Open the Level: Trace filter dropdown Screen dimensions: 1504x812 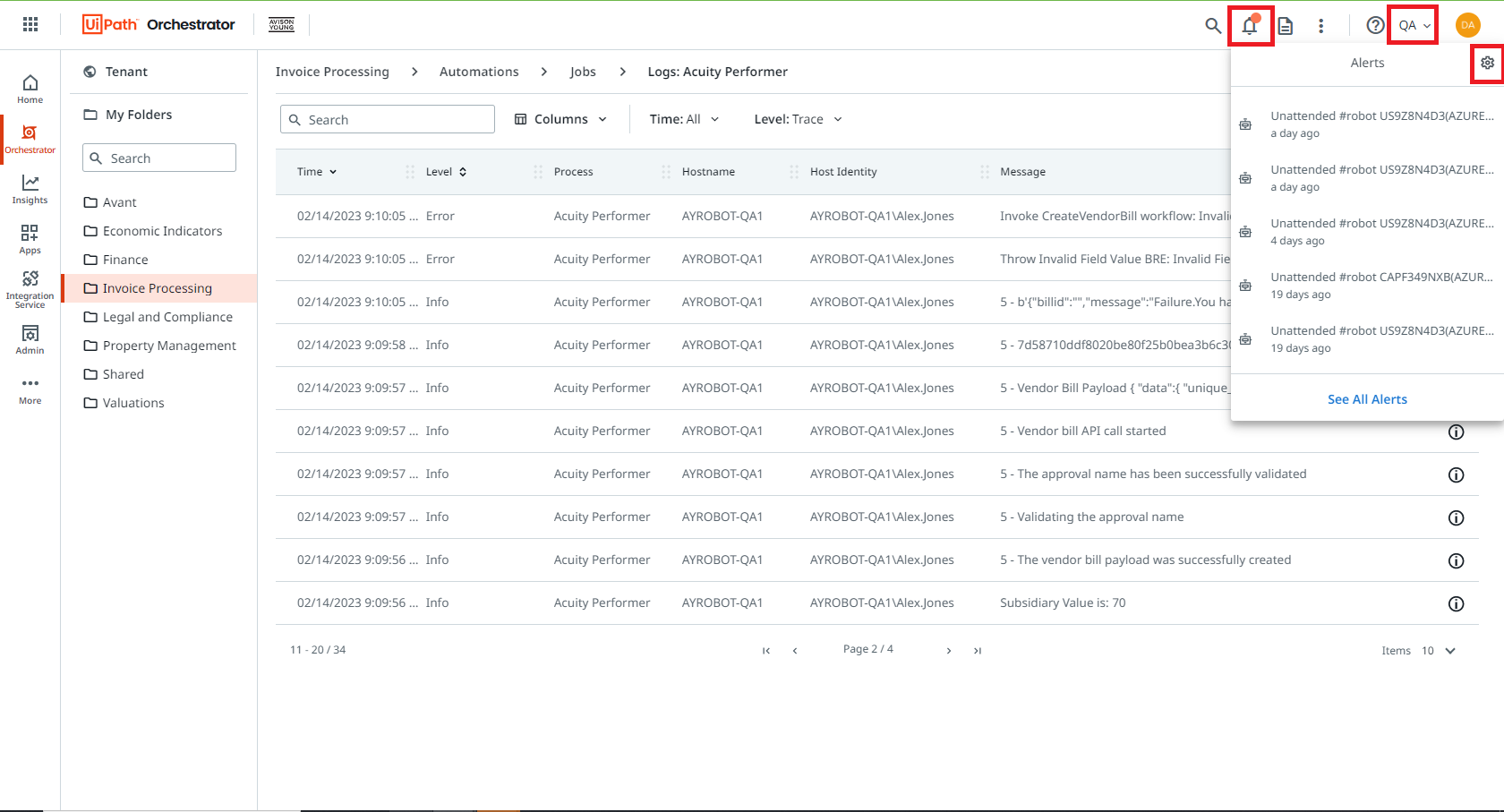click(x=797, y=118)
